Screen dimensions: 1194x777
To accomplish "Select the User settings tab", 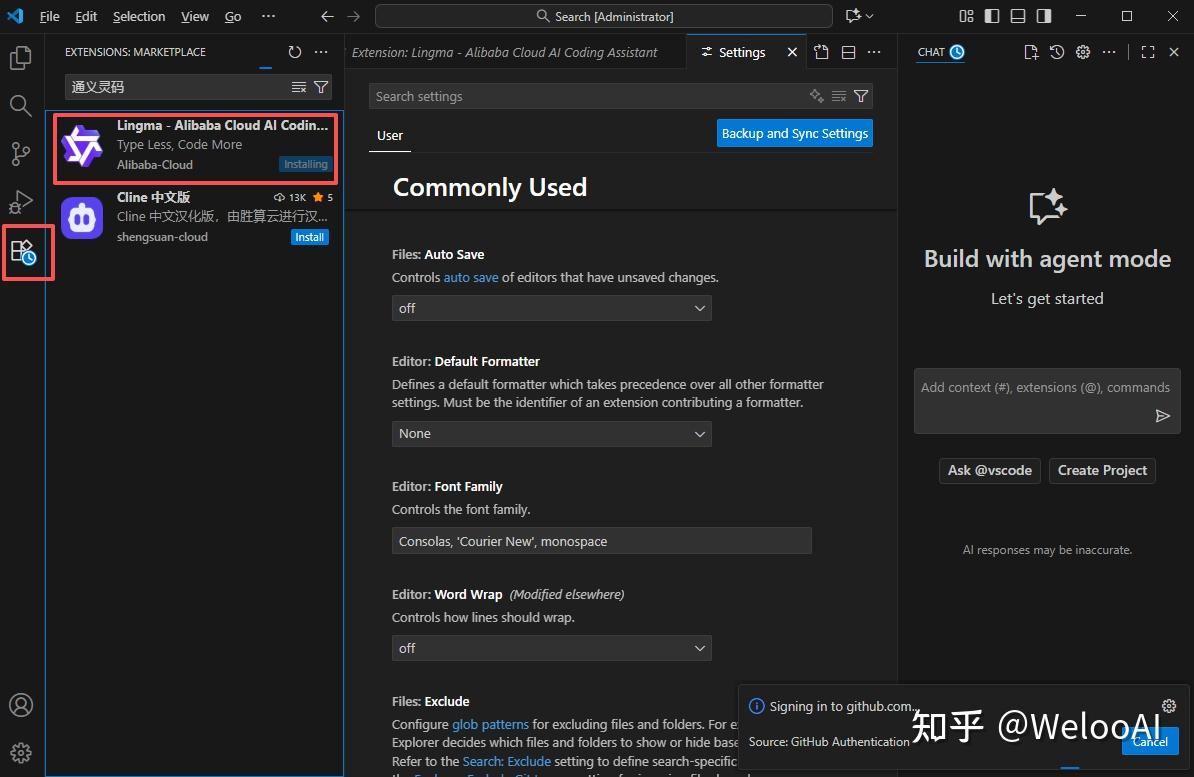I will tap(390, 136).
